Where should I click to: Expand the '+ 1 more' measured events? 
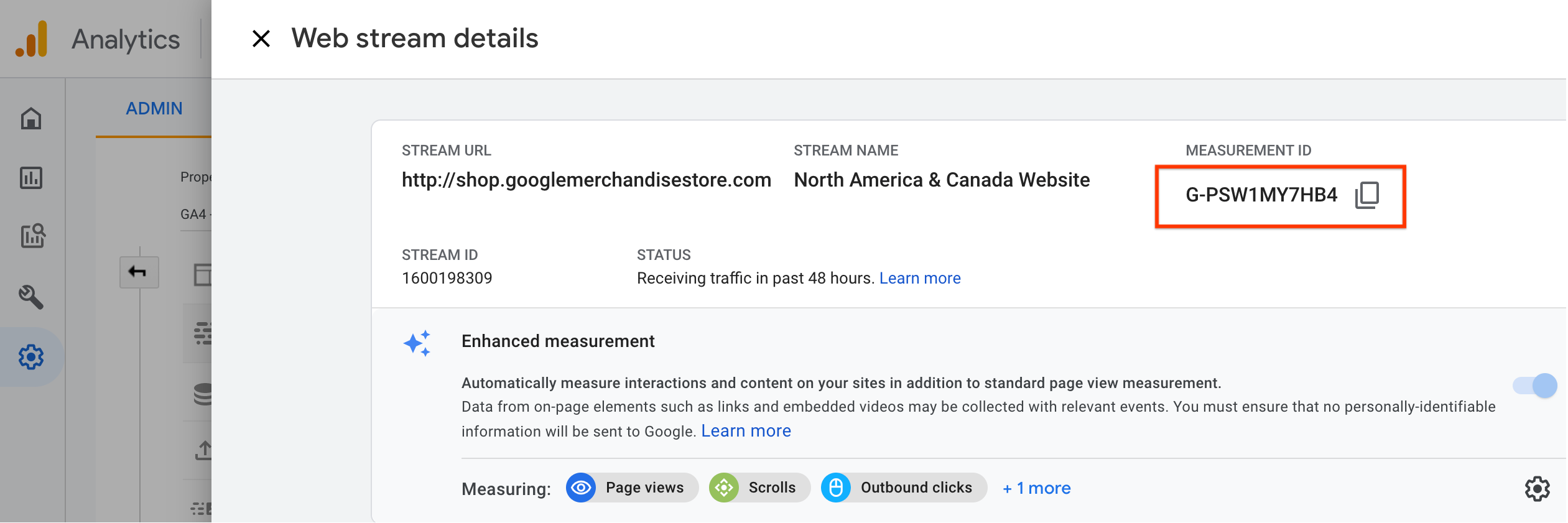1036,488
